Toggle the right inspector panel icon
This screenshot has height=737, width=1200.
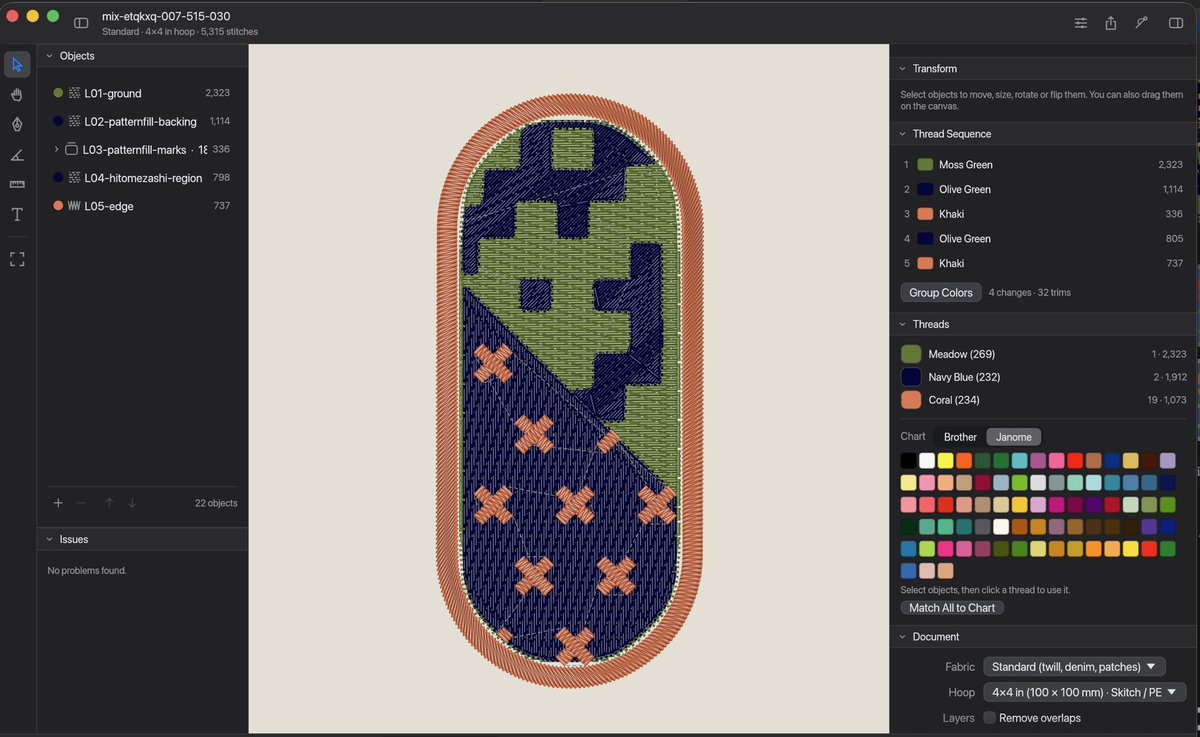(1176, 23)
